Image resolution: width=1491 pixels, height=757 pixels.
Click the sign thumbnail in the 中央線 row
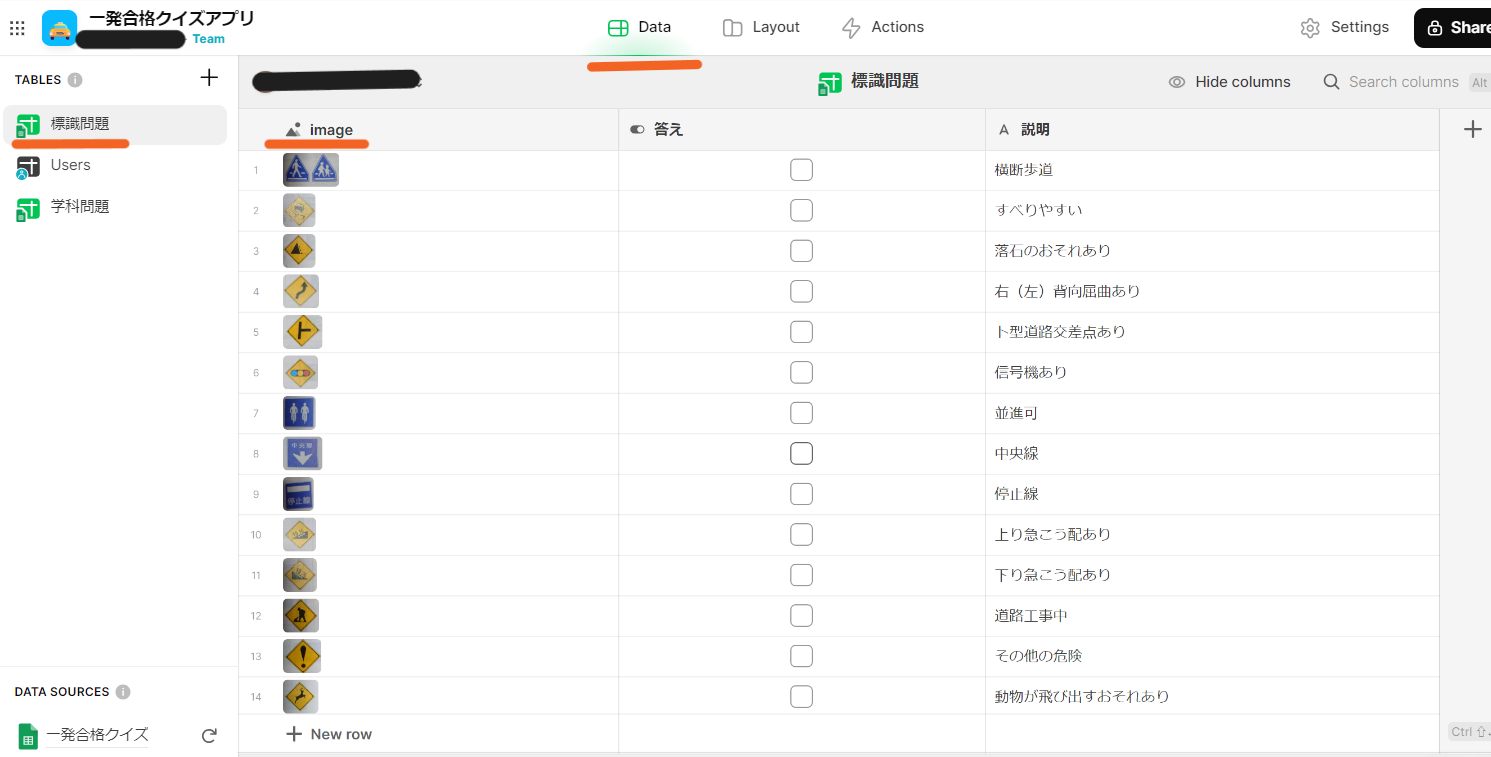[x=302, y=453]
